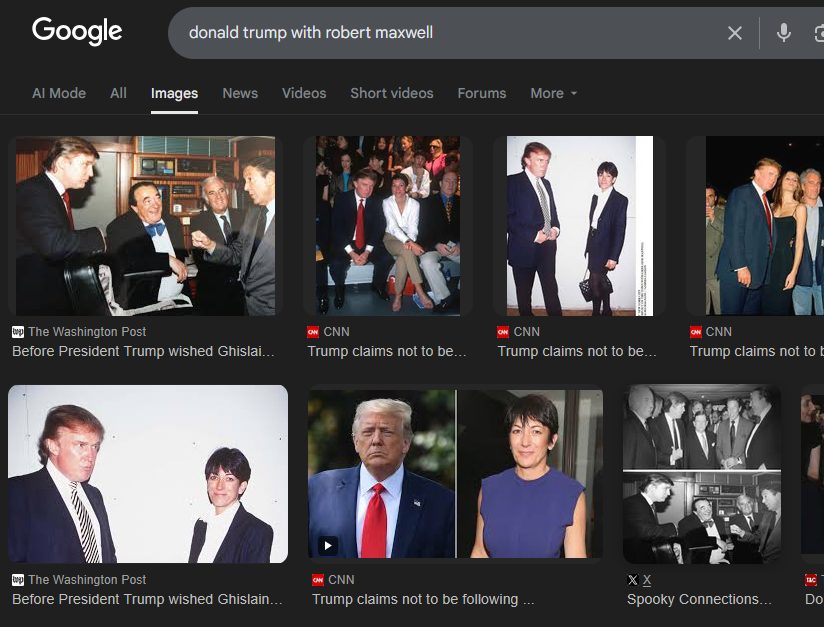Expand the More dropdown menu

[x=554, y=93]
